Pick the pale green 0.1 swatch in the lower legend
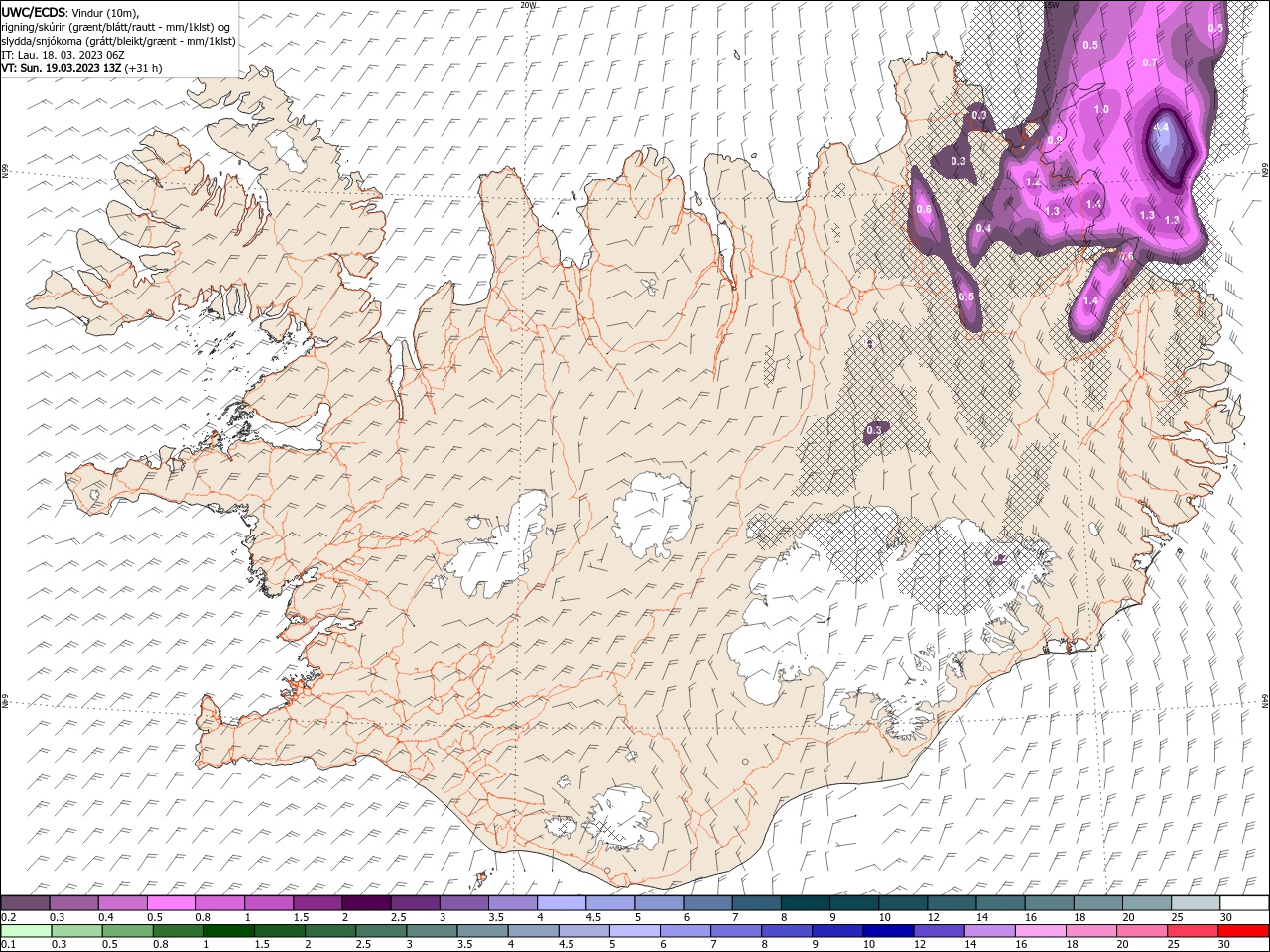 (x=26, y=931)
